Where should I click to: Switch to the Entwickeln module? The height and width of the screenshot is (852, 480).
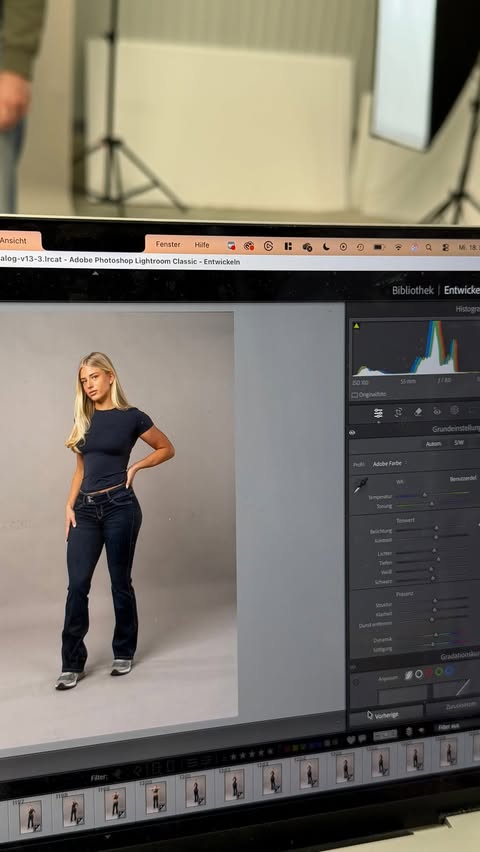[x=462, y=290]
